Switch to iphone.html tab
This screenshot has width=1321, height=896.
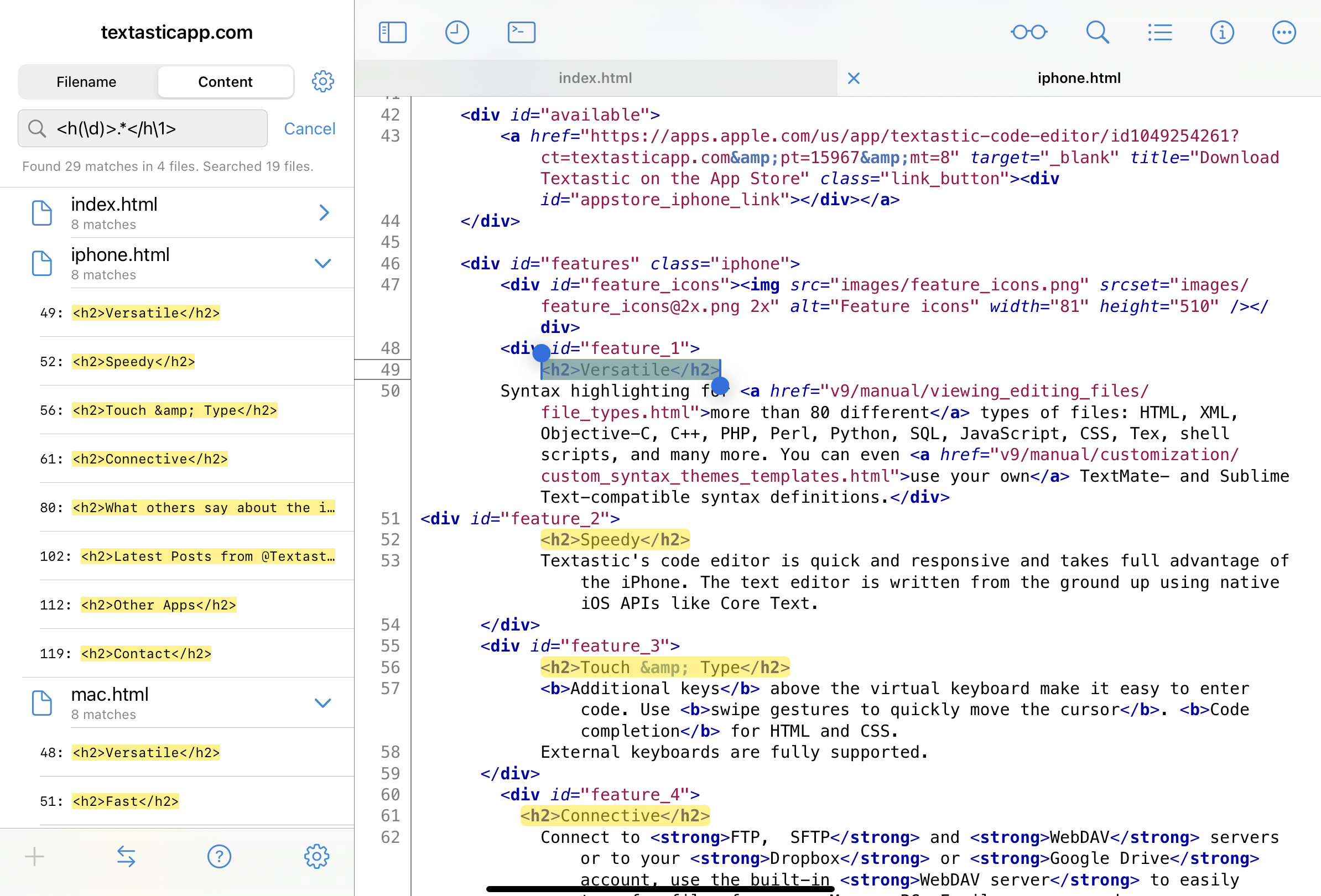(x=1079, y=79)
